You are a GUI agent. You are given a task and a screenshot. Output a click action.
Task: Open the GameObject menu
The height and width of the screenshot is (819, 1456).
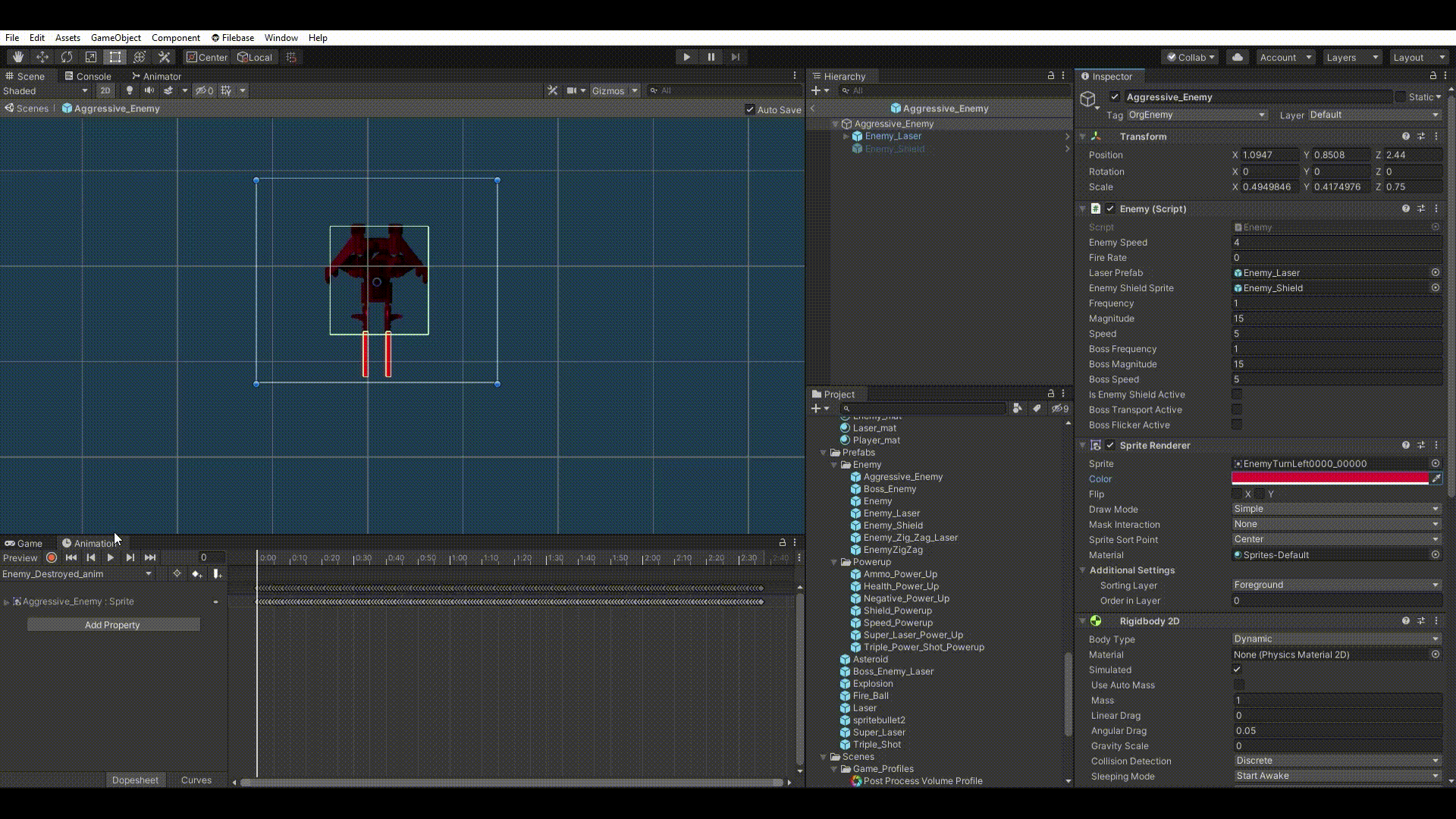point(116,38)
